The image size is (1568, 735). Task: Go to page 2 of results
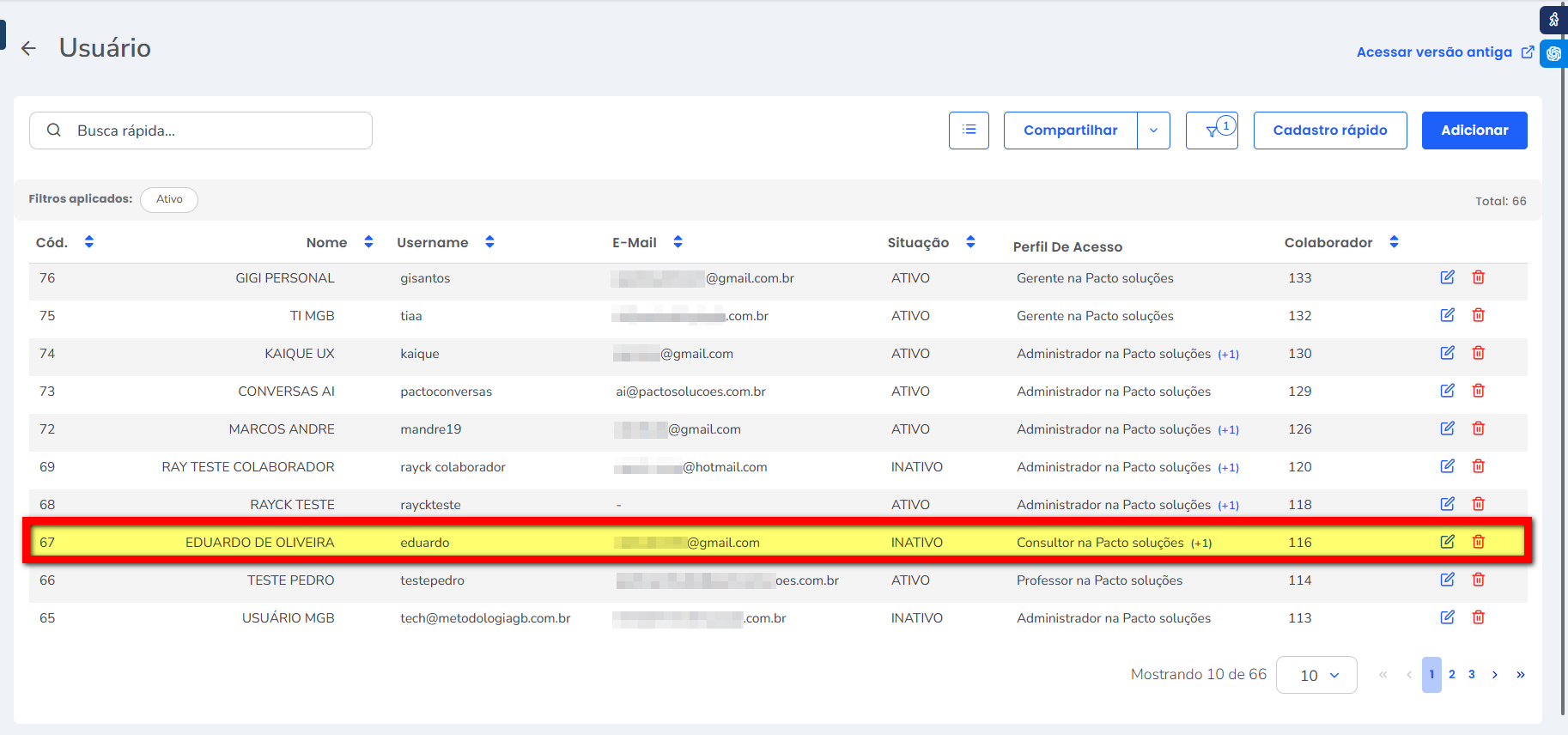coord(1451,675)
